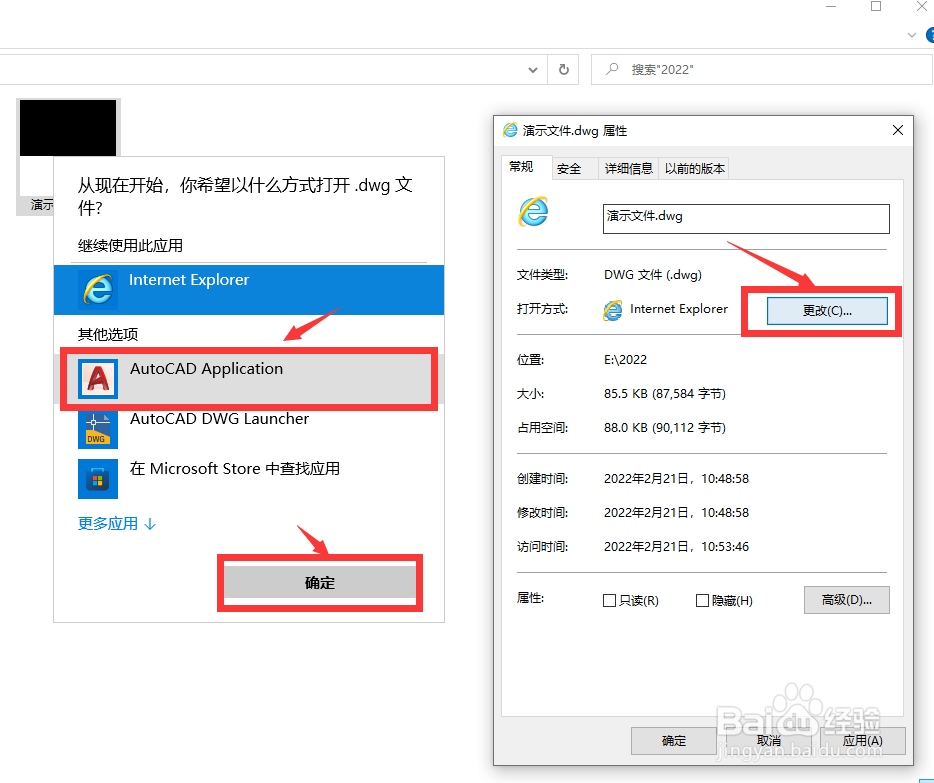Open 高级(D)... advanced attributes

pyautogui.click(x=846, y=600)
